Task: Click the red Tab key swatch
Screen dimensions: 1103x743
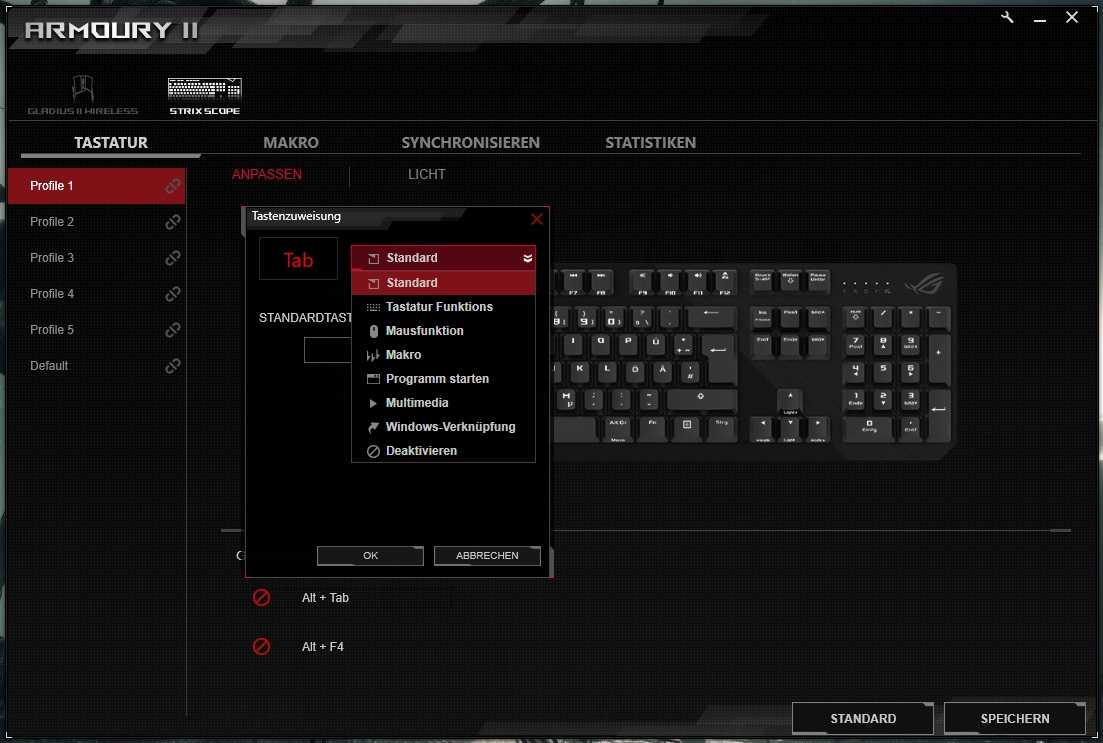Action: pyautogui.click(x=298, y=259)
